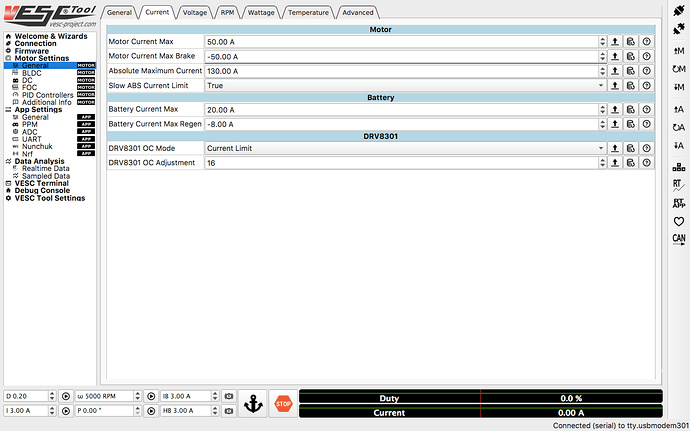
Task: Switch to the Voltage tab
Action: click(194, 12)
